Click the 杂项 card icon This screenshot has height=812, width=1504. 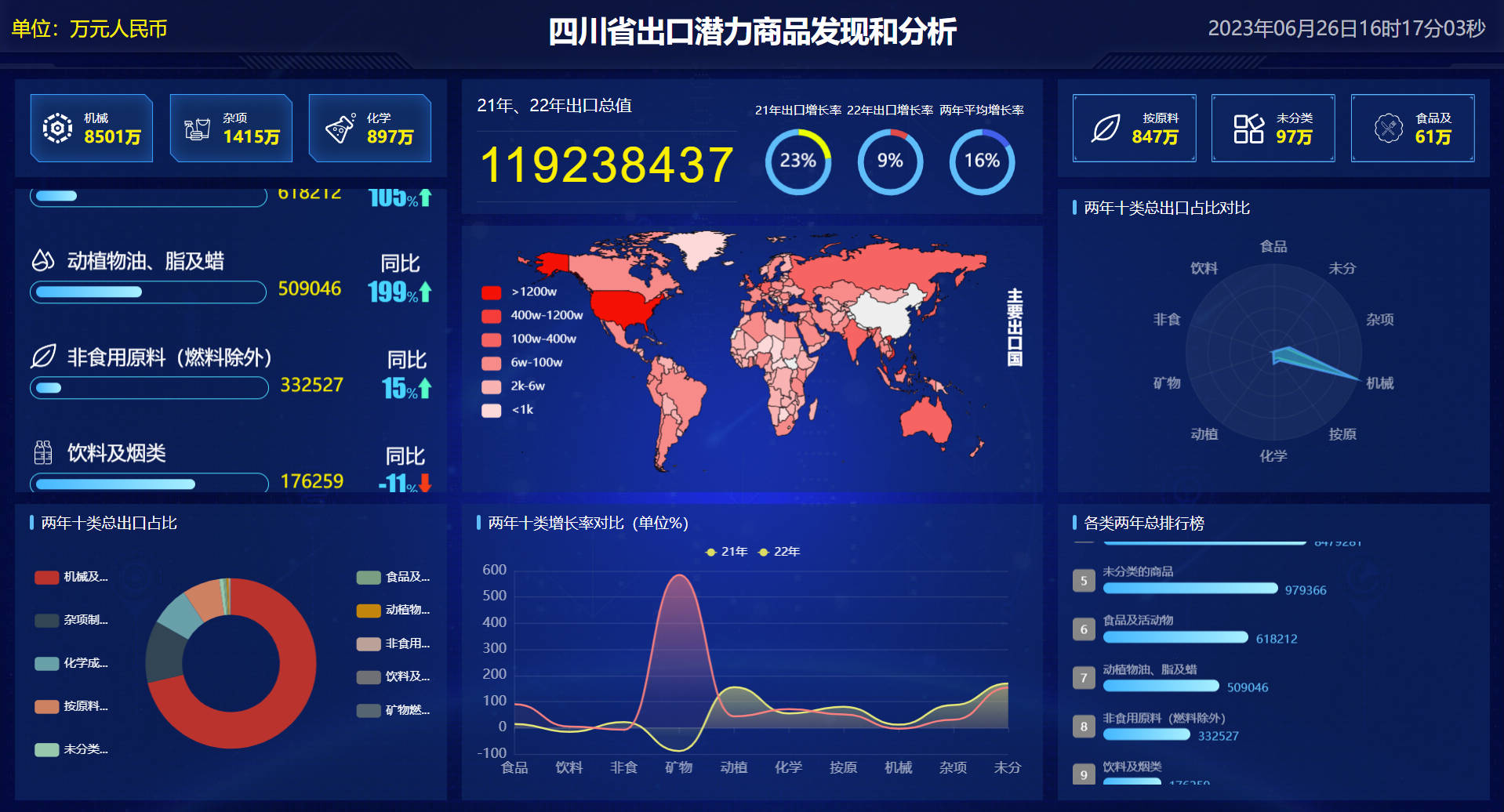tap(197, 129)
